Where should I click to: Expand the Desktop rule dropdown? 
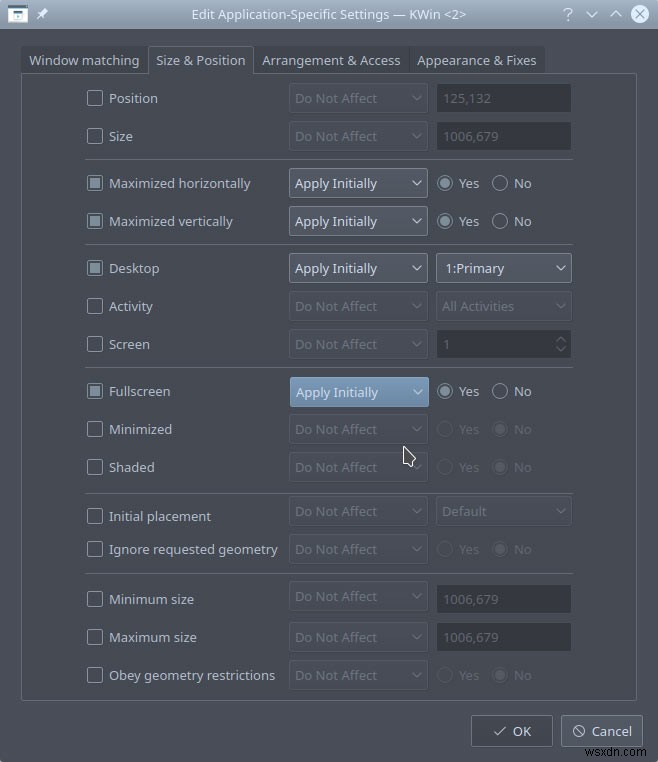click(x=358, y=268)
